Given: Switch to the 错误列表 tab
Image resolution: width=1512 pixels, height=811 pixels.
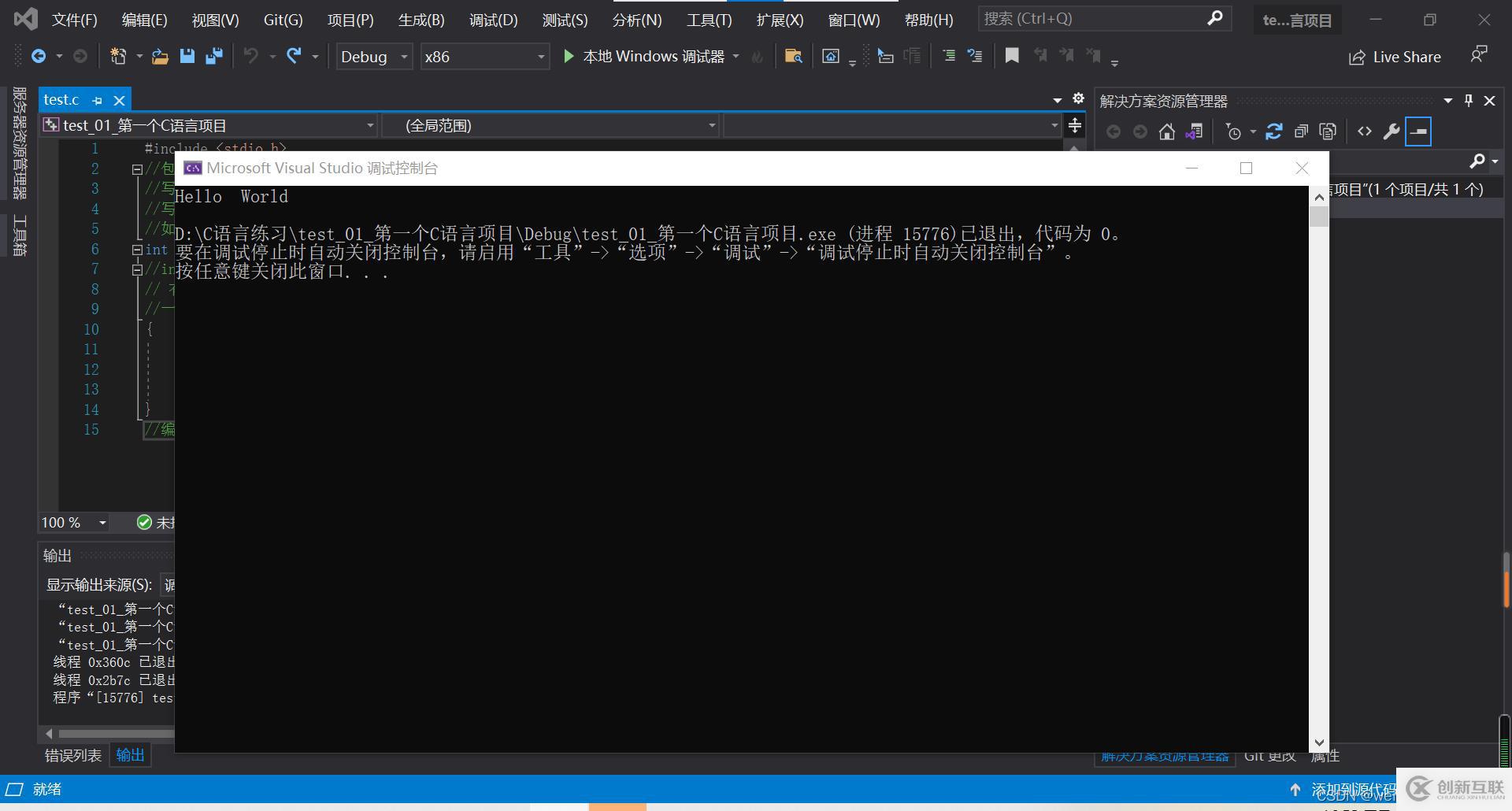Looking at the screenshot, I should (73, 755).
